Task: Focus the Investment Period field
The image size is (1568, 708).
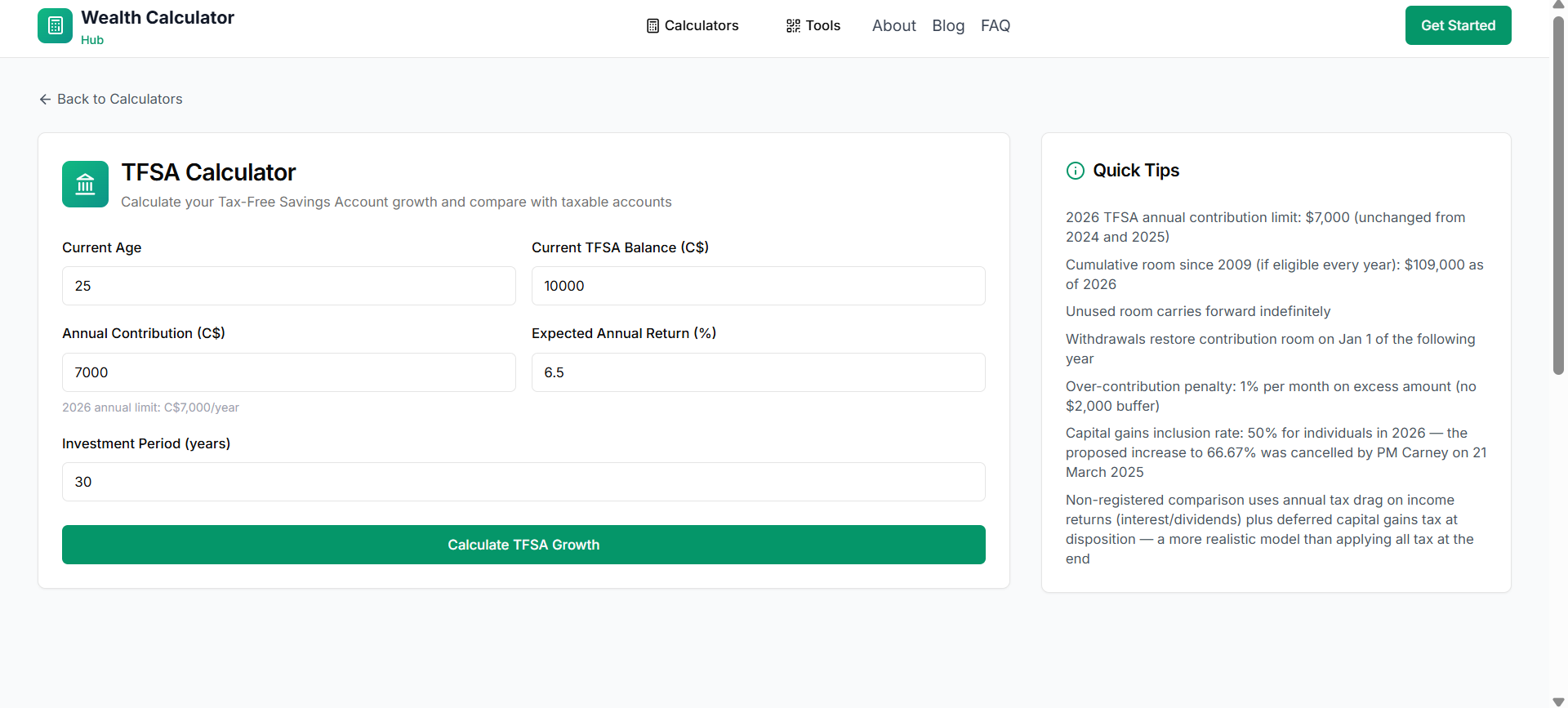Action: 523,482
